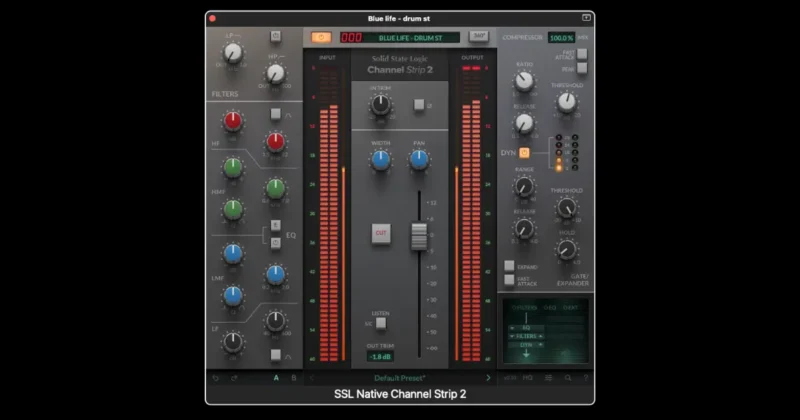Viewport: 800px width, 420px height.
Task: Click the EQ block in routing display
Action: (526, 328)
